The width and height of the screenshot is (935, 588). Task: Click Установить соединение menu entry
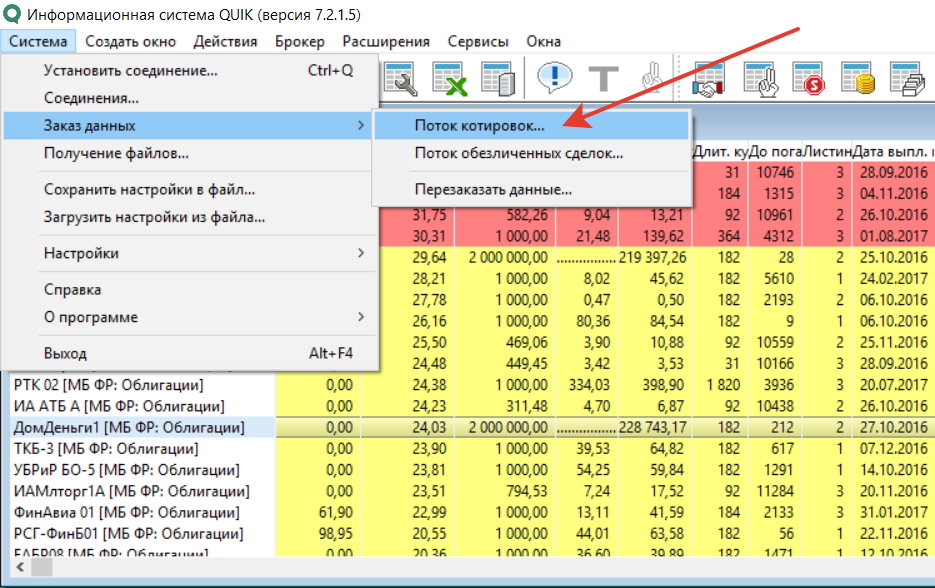click(130, 71)
